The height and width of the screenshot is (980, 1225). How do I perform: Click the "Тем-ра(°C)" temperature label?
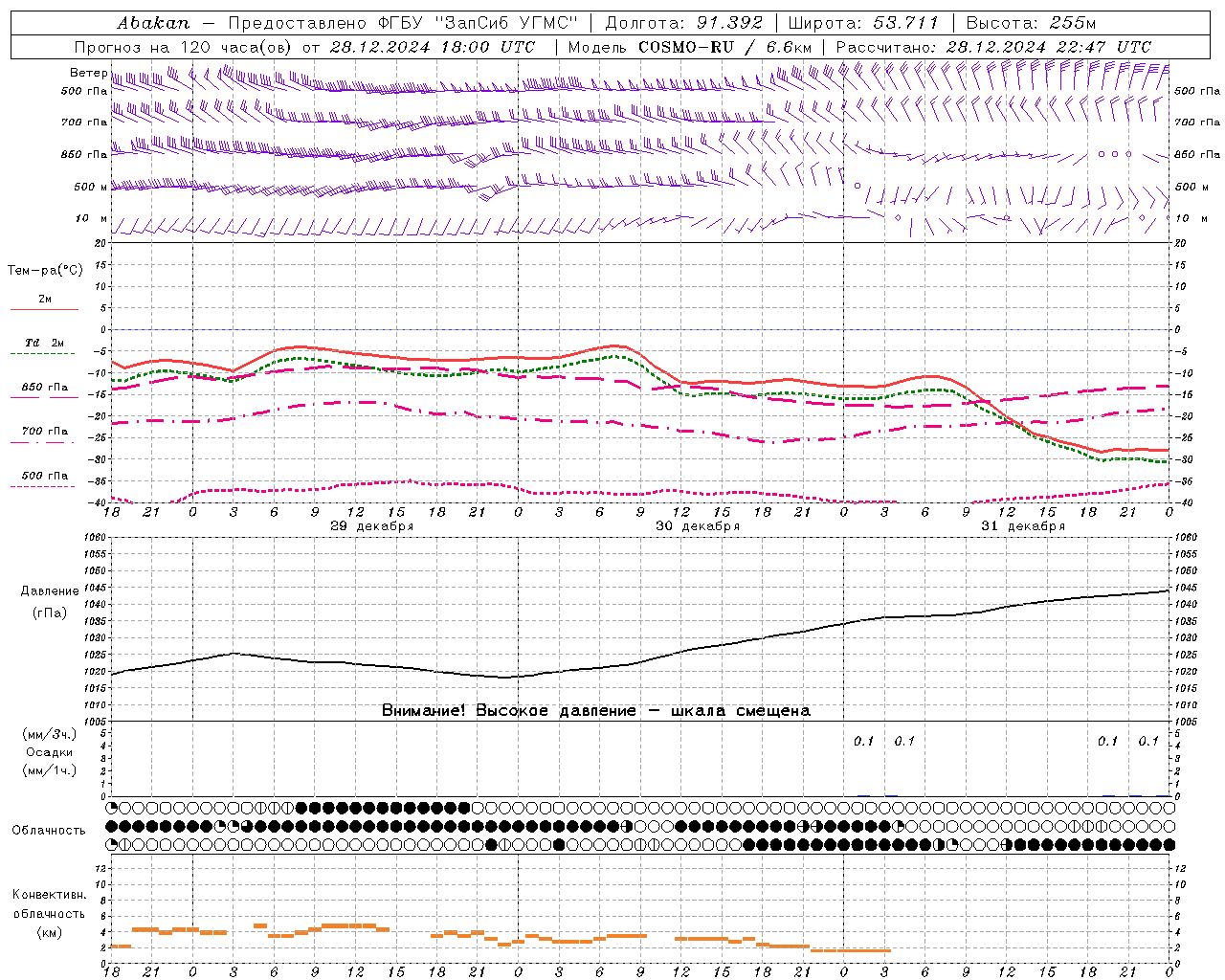[x=45, y=271]
